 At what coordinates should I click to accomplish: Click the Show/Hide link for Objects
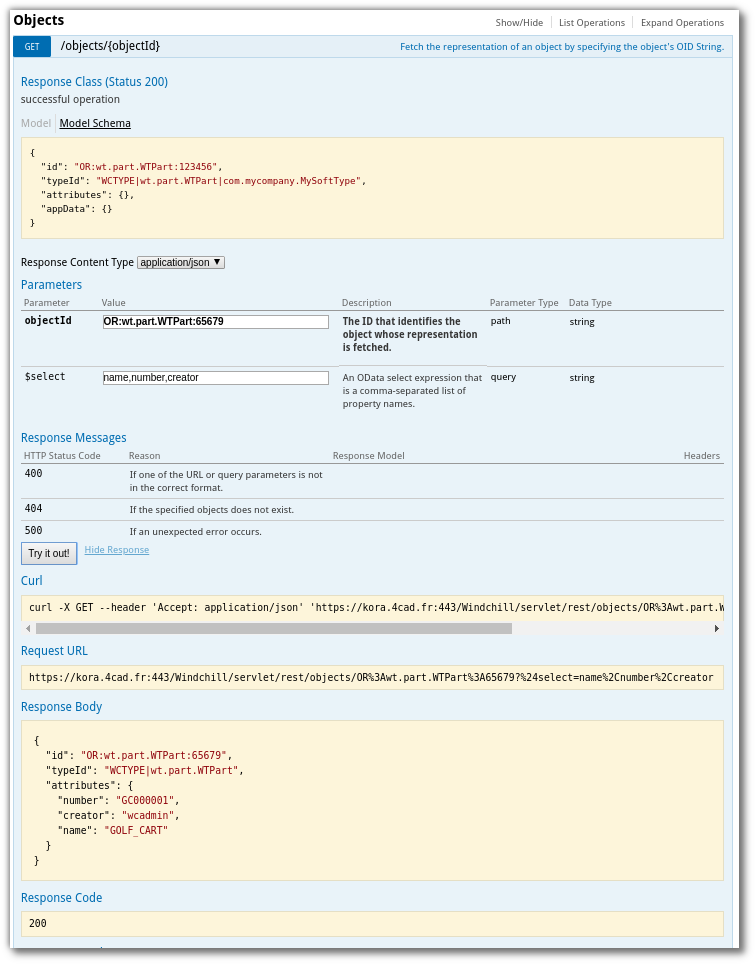click(x=519, y=23)
